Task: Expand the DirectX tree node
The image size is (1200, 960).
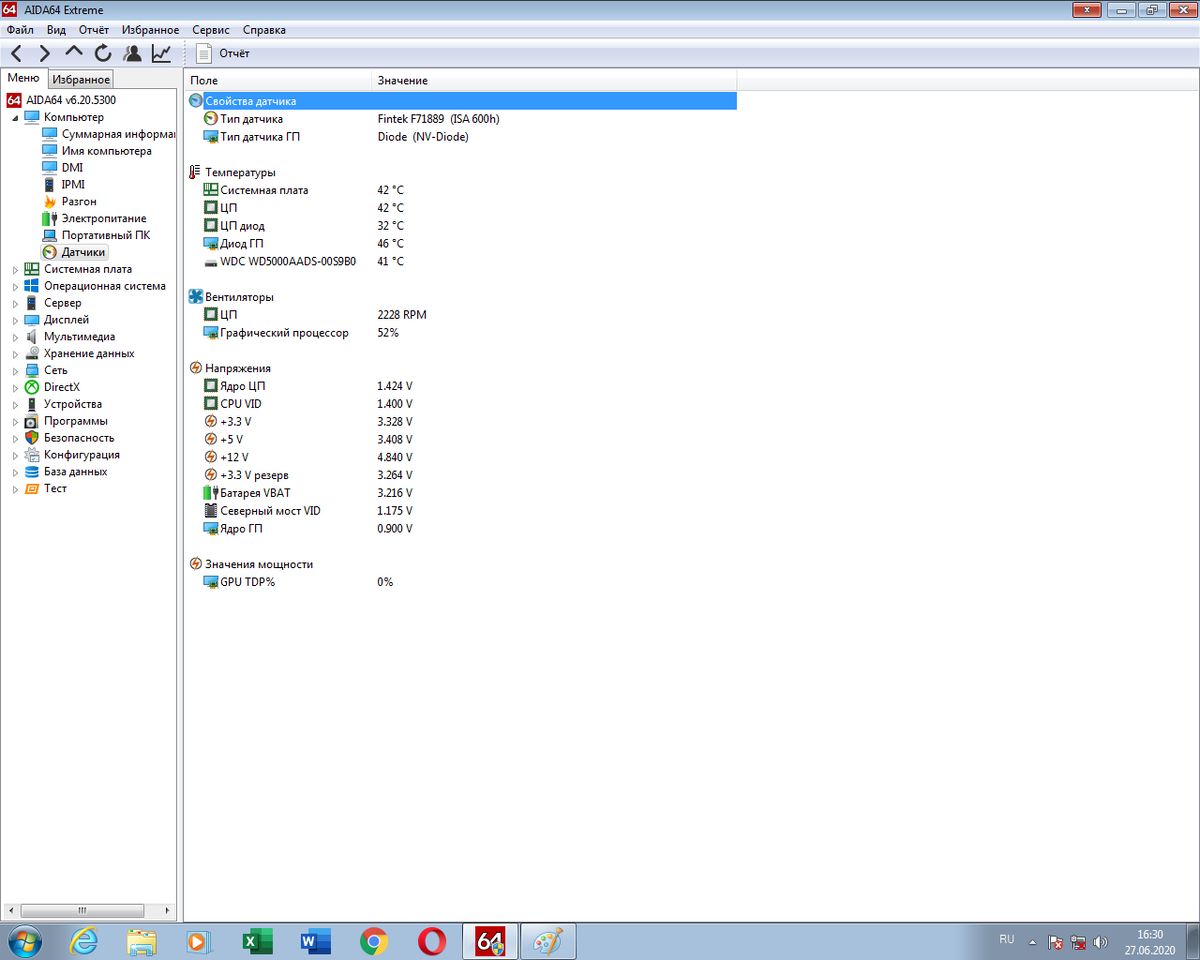Action: click(15, 387)
